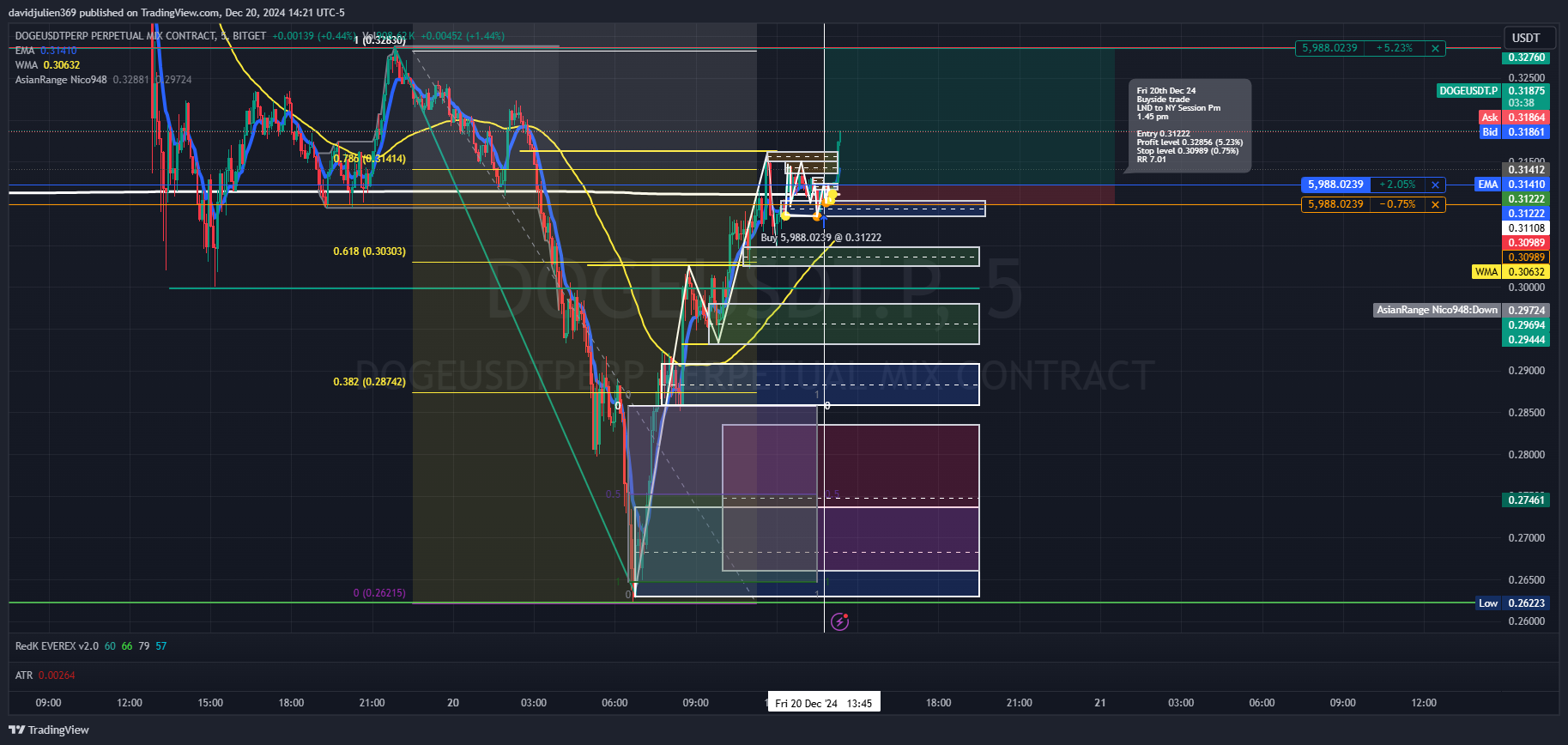Click the 0.29694 price label

pyautogui.click(x=1527, y=325)
